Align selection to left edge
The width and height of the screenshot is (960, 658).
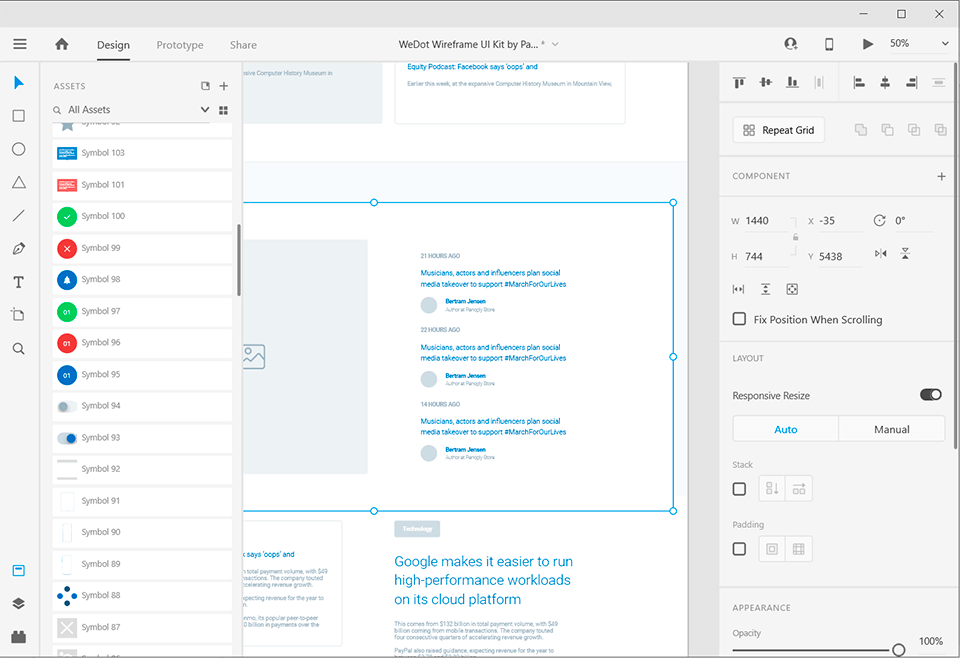click(858, 82)
